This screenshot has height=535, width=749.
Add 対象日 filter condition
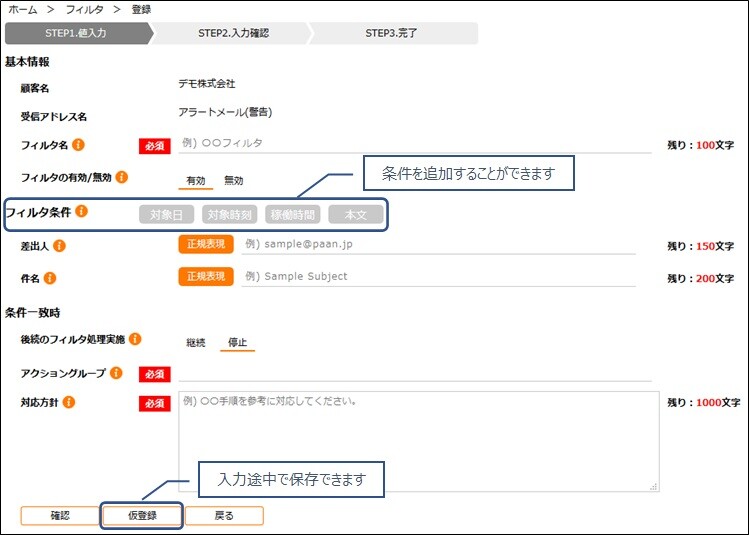point(167,214)
